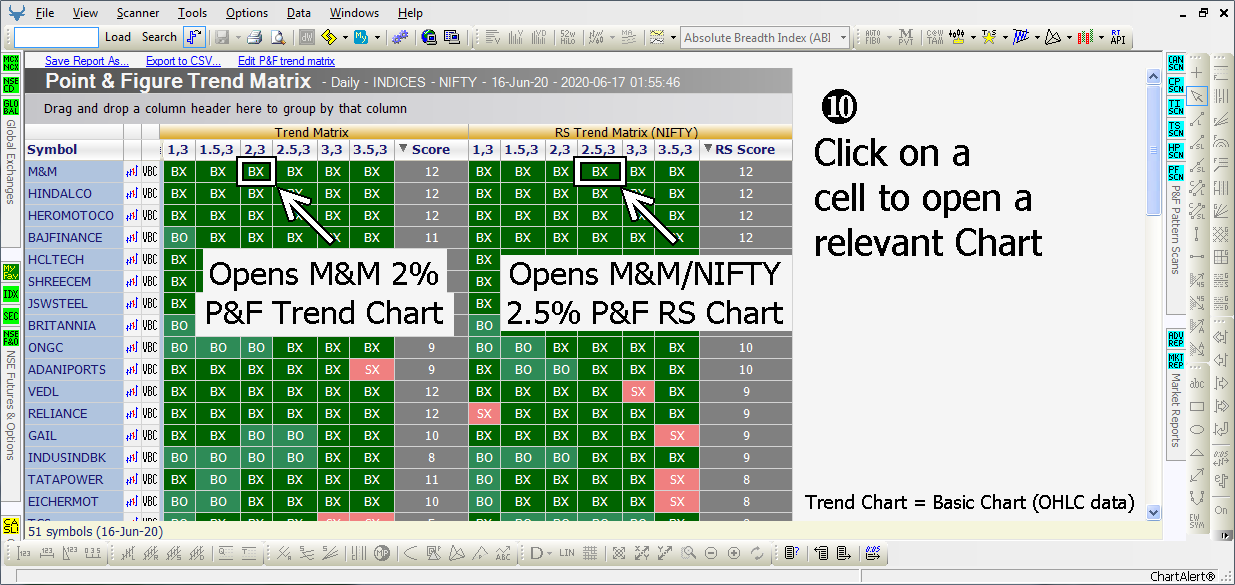
Task: Expand the dropdown arrow beside the TAS star
Action: point(1004,37)
